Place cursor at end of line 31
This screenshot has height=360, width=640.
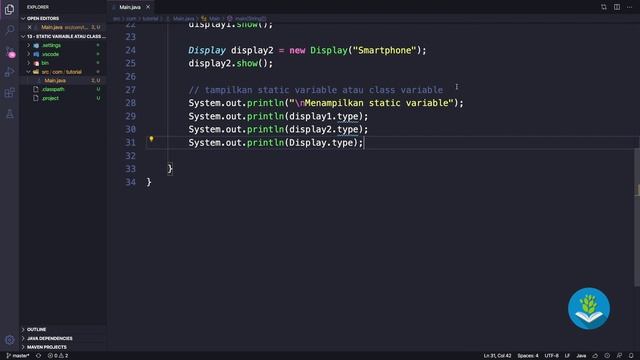(363, 143)
